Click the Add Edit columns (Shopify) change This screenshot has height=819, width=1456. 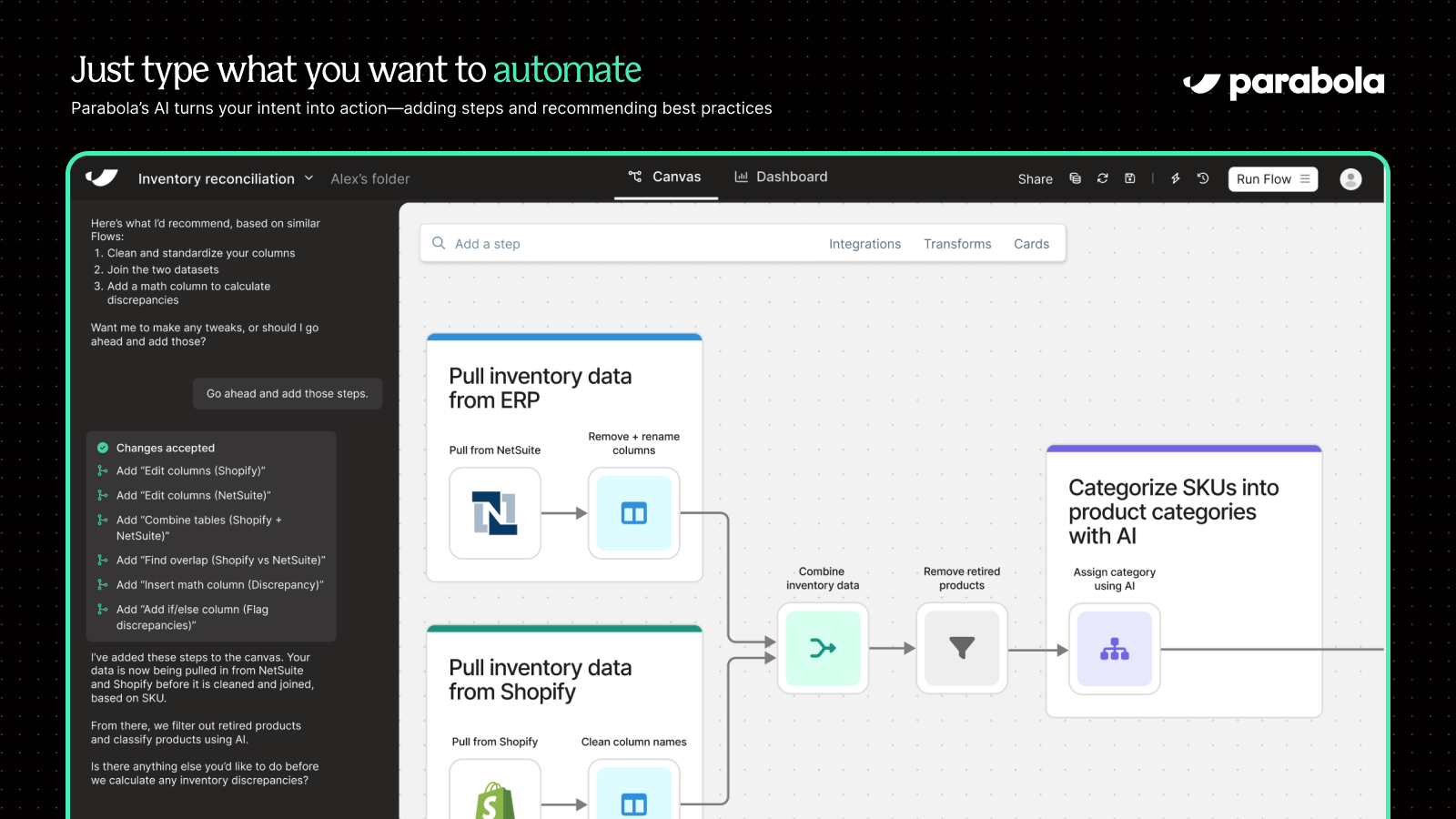click(x=191, y=471)
